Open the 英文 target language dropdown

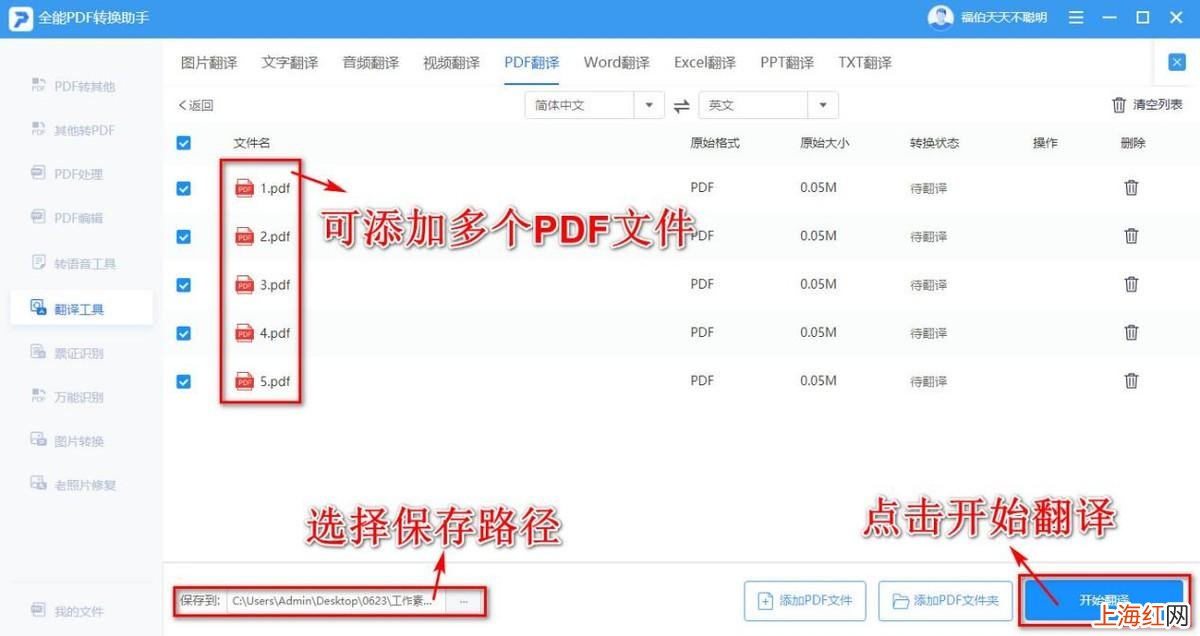click(x=768, y=105)
